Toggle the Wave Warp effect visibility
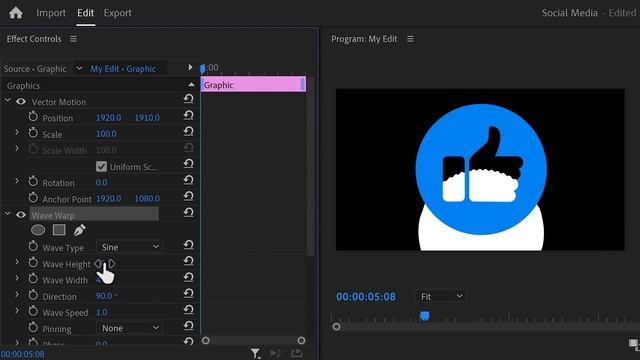Image resolution: width=640 pixels, height=360 pixels. [21, 215]
